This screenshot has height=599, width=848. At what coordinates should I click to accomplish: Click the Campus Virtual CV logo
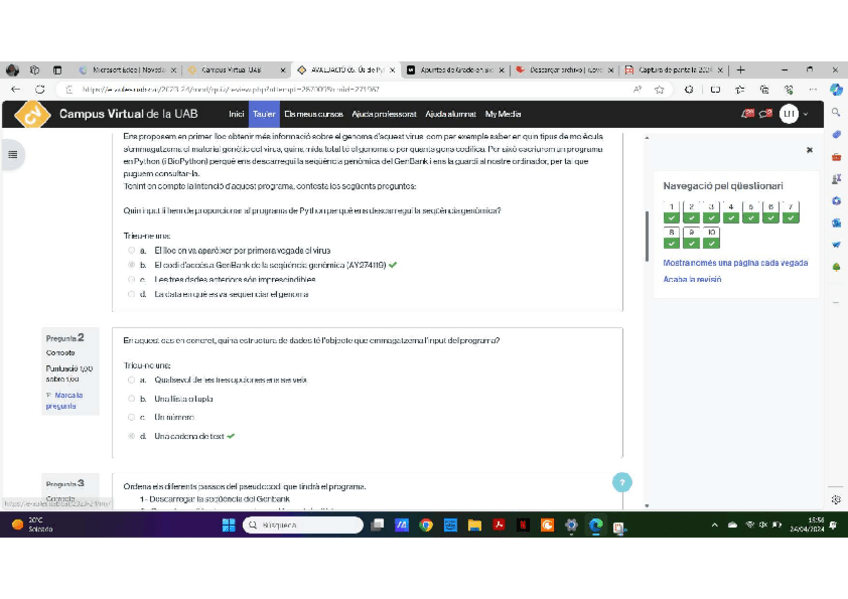click(32, 114)
